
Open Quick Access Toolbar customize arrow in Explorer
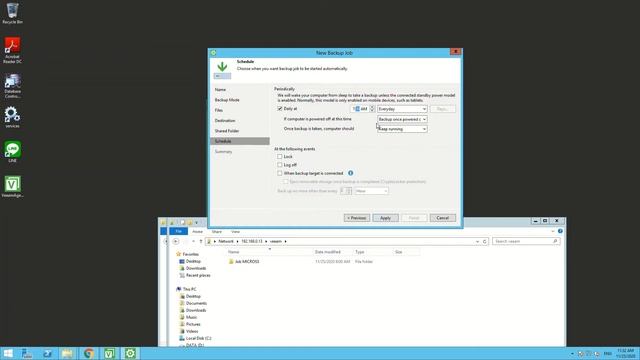pos(196,222)
